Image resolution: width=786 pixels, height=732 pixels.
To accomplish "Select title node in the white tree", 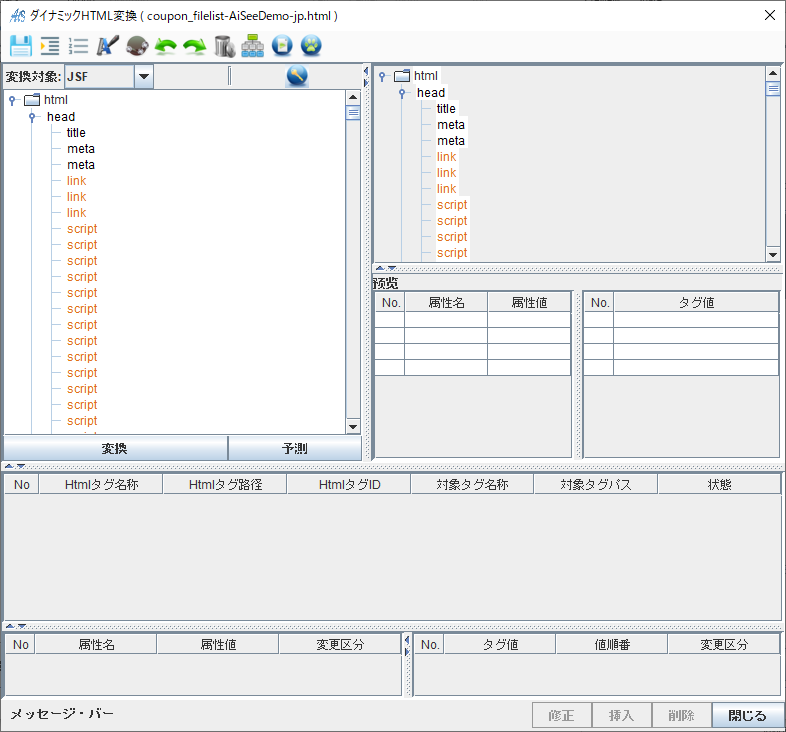I will click(76, 133).
